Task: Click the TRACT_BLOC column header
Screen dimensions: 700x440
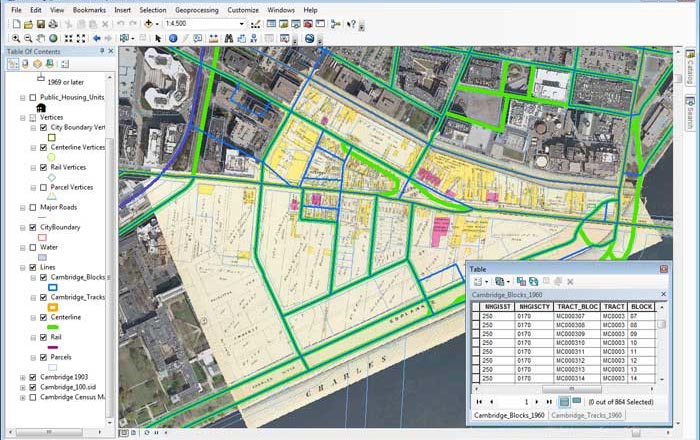Action: pyautogui.click(x=577, y=307)
